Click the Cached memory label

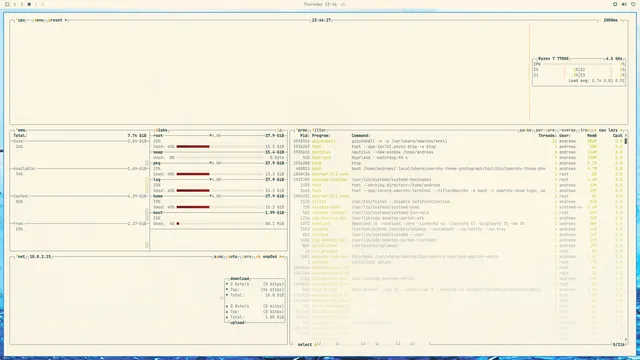point(21,196)
